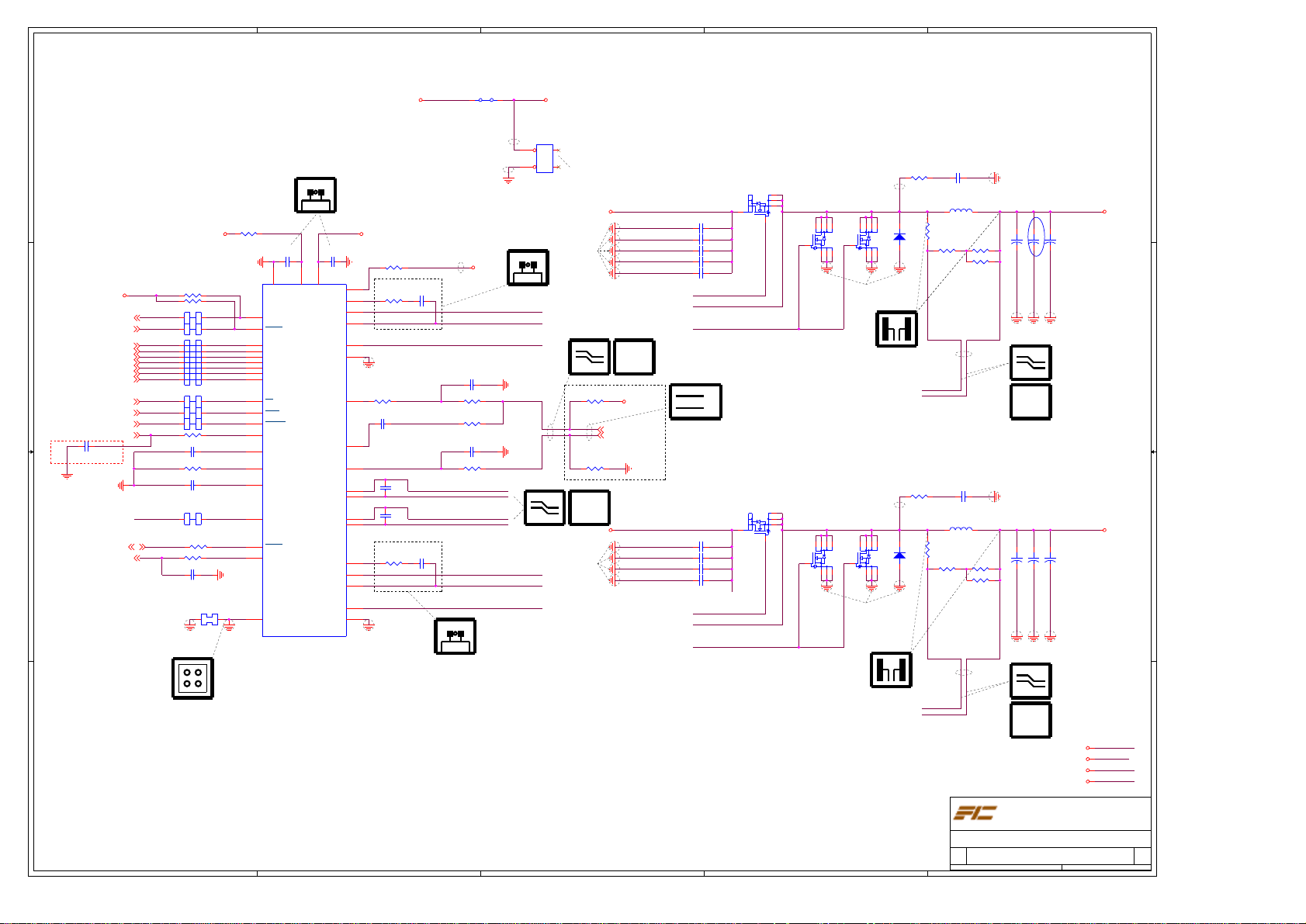Click the red dashed box near left ground
The height and width of the screenshot is (924, 1306).
tap(87, 452)
